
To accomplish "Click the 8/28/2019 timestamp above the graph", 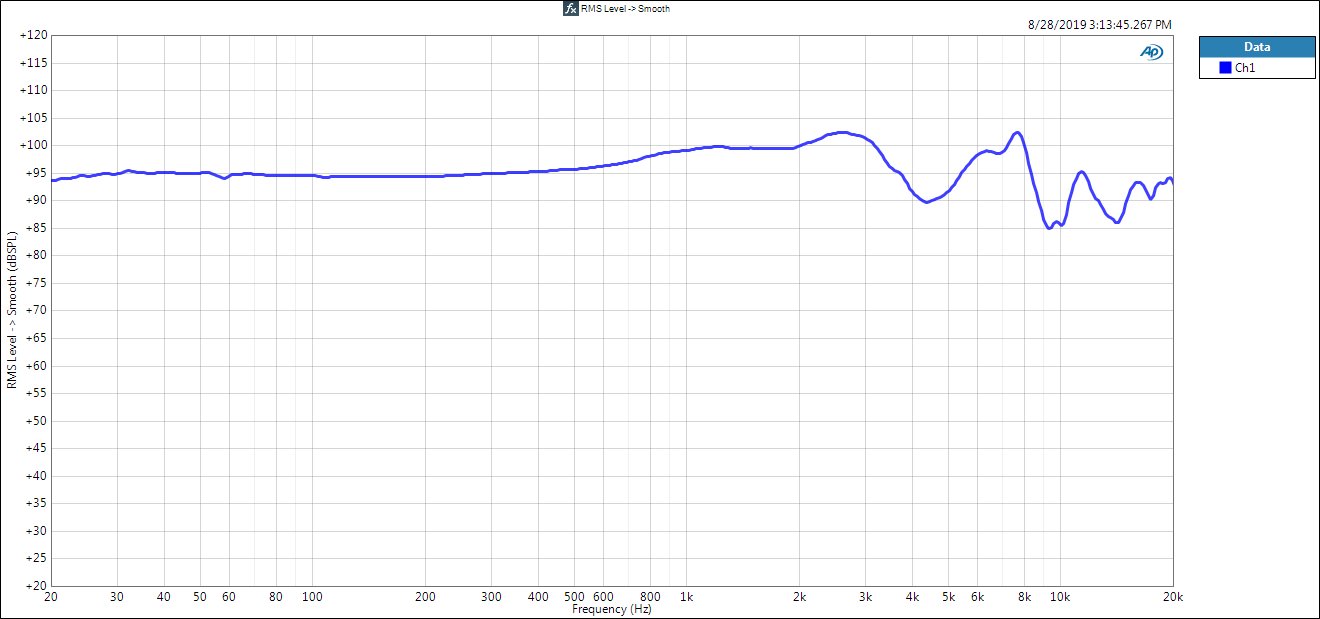I will [x=1102, y=24].
